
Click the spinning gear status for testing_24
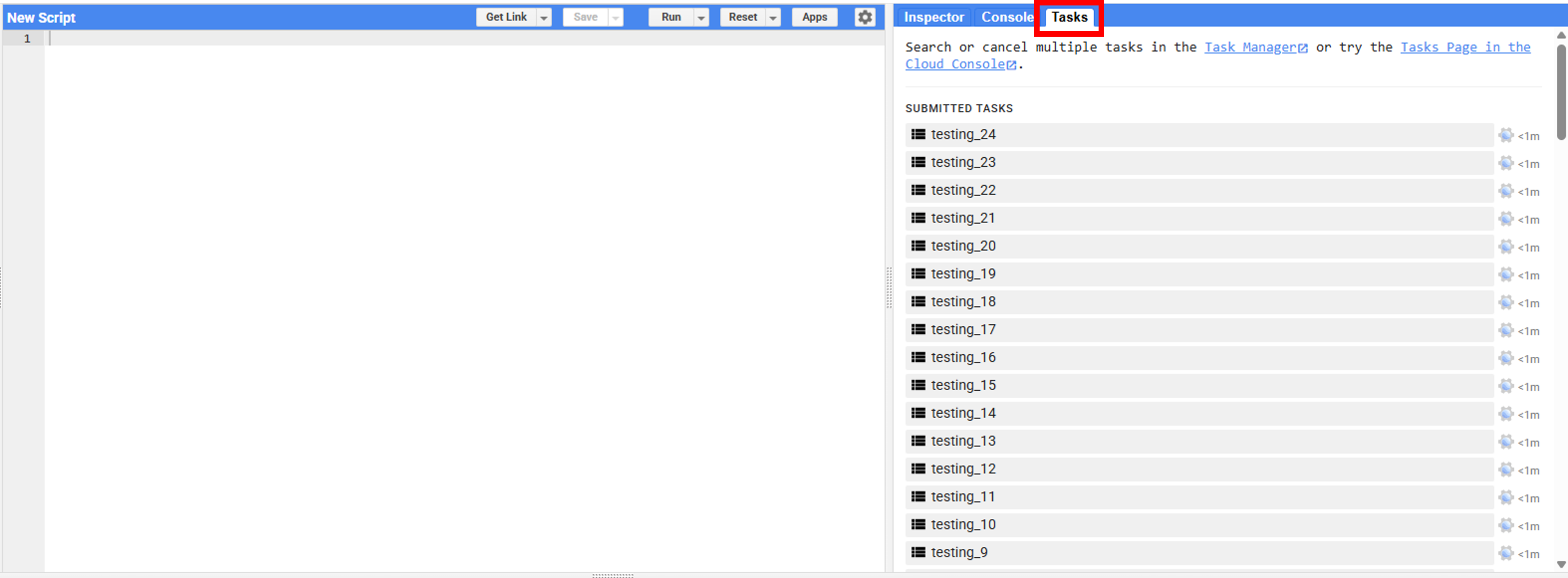1506,135
